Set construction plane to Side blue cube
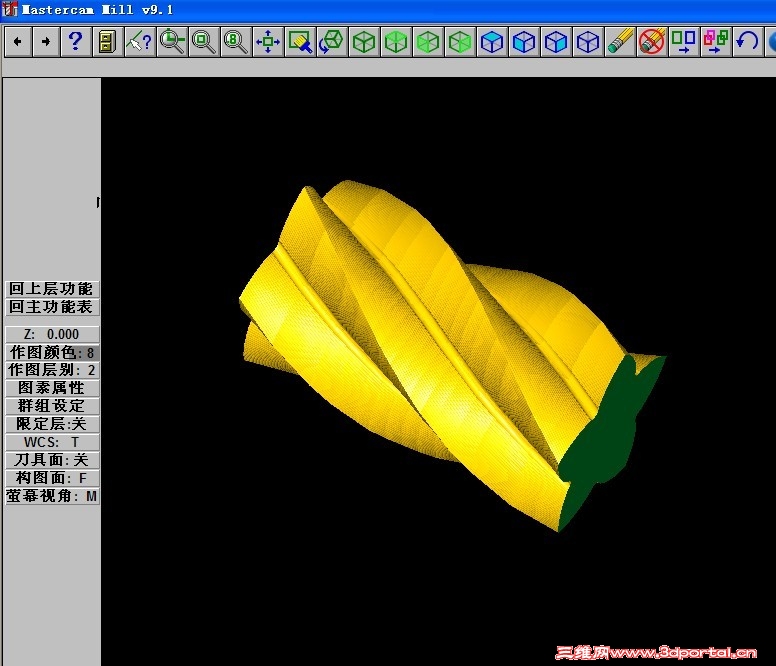 [556, 42]
